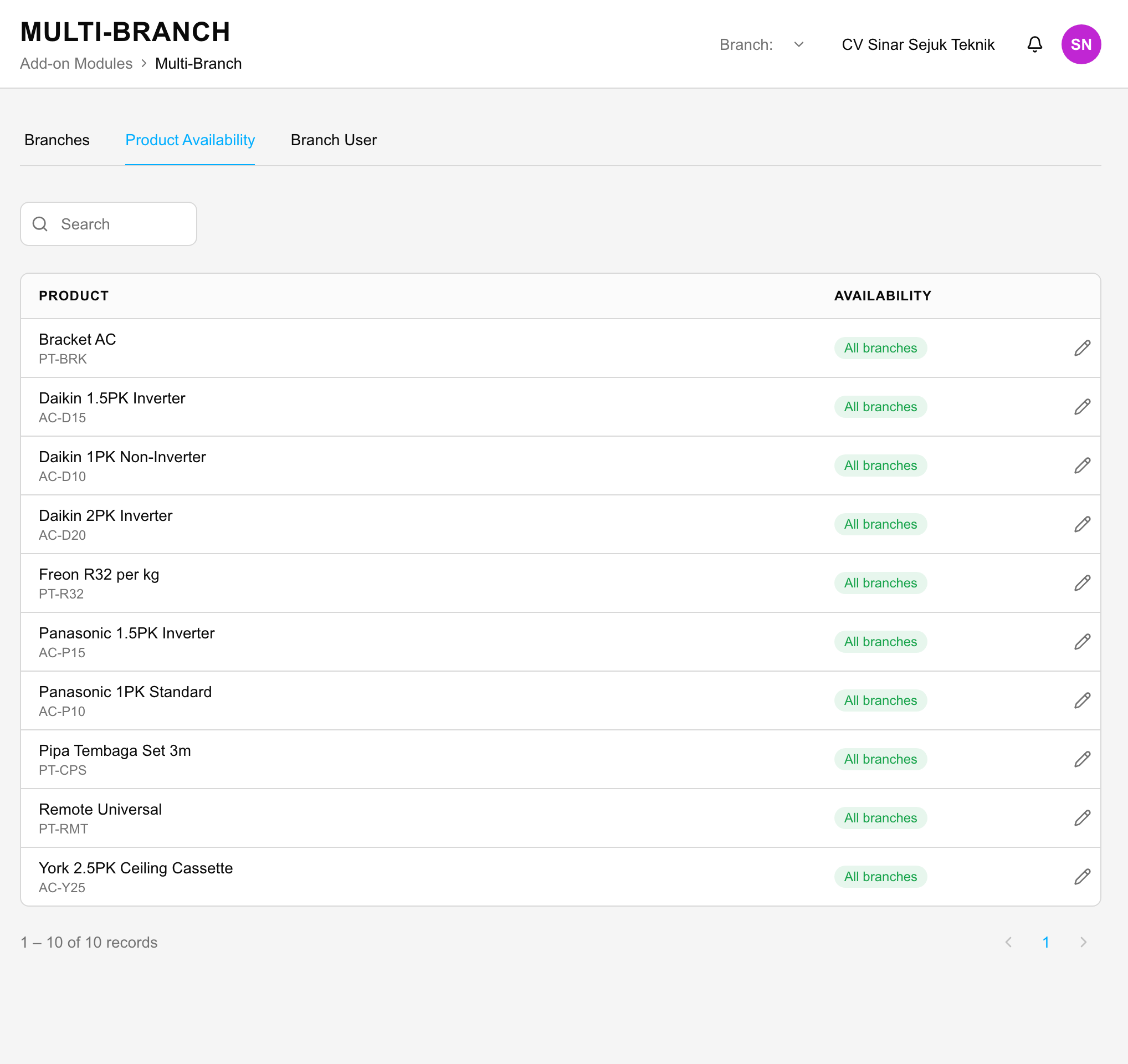
Task: Edit availability for Pipa Tembaga Set 3m
Action: (x=1082, y=759)
